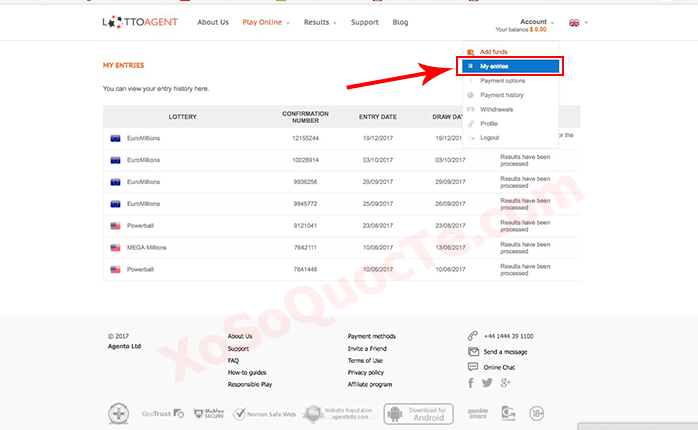Select confirmation number 12155244
The width and height of the screenshot is (698, 430).
[x=305, y=138]
